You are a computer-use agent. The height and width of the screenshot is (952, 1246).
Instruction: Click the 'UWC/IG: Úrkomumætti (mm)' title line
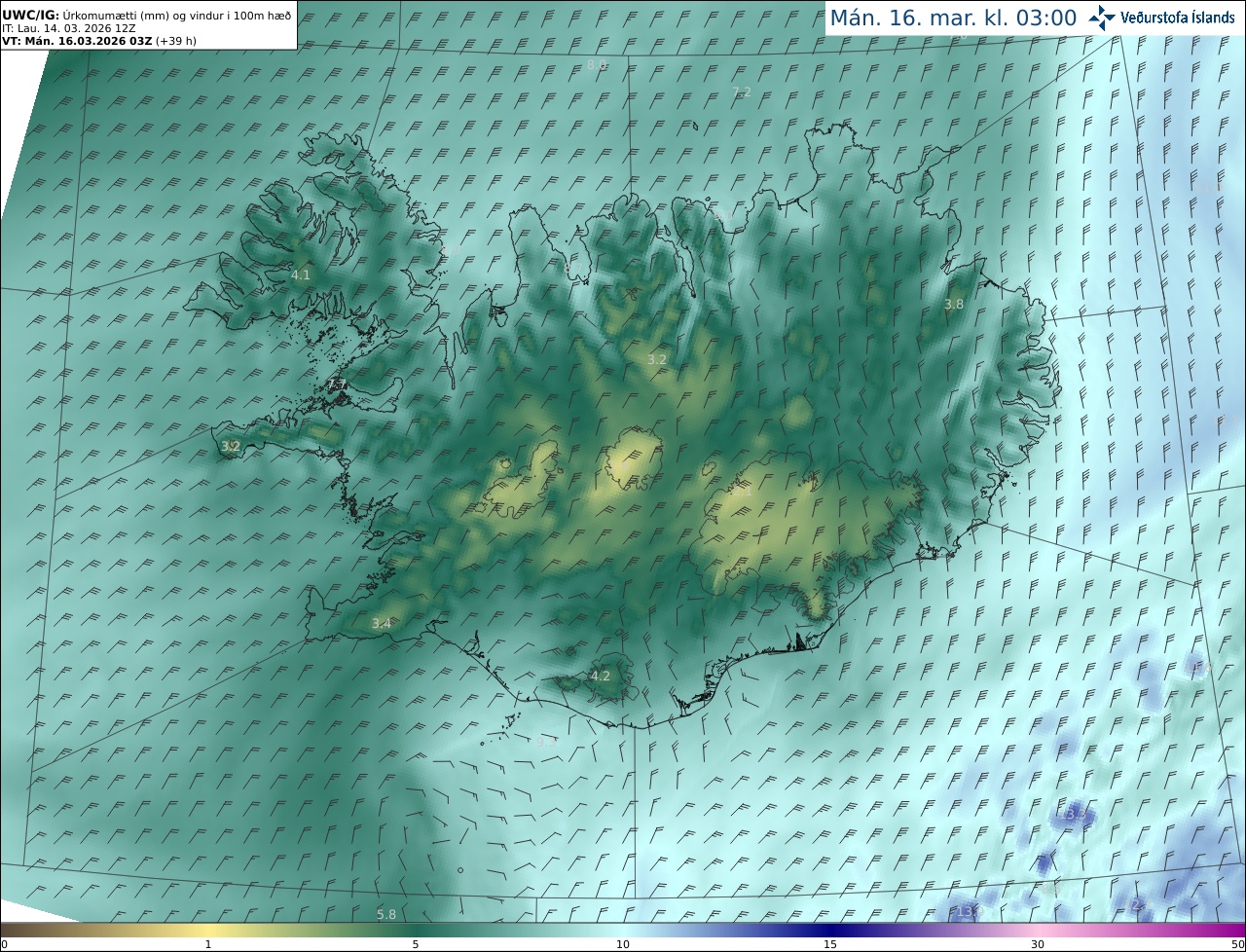(146, 16)
